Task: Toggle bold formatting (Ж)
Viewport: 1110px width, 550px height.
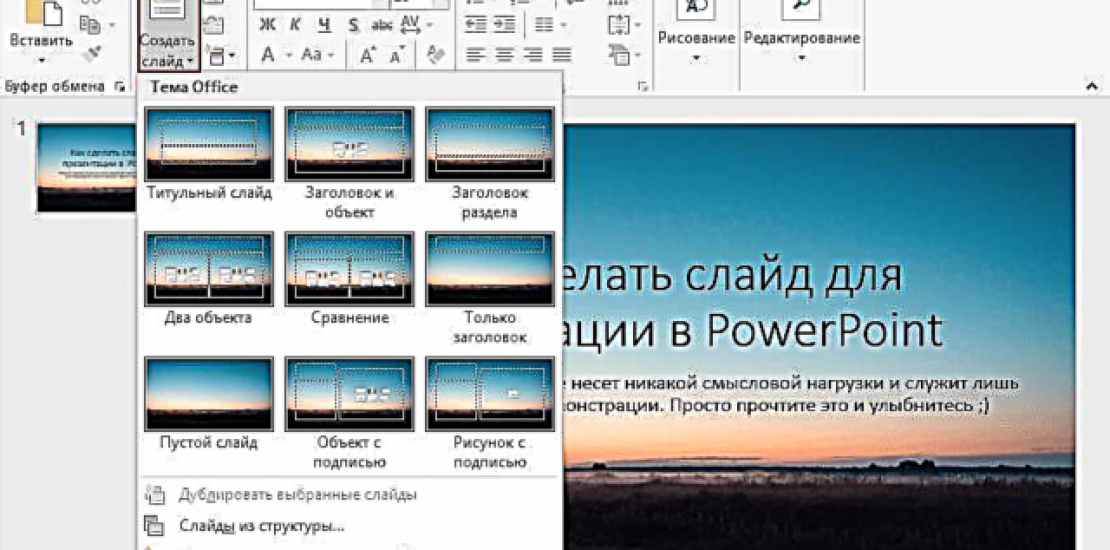Action: (x=267, y=24)
